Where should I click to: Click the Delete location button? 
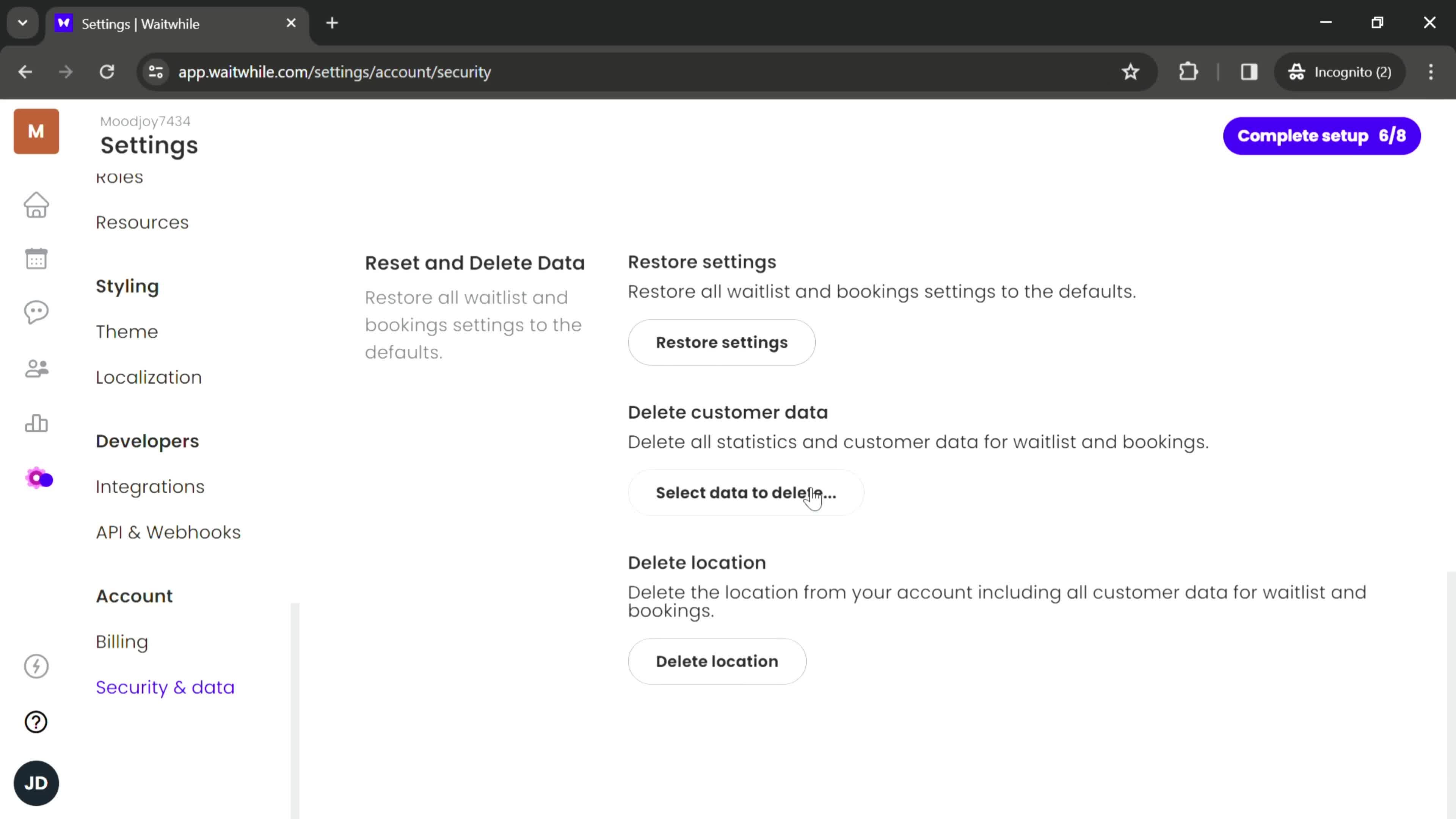pos(717,661)
